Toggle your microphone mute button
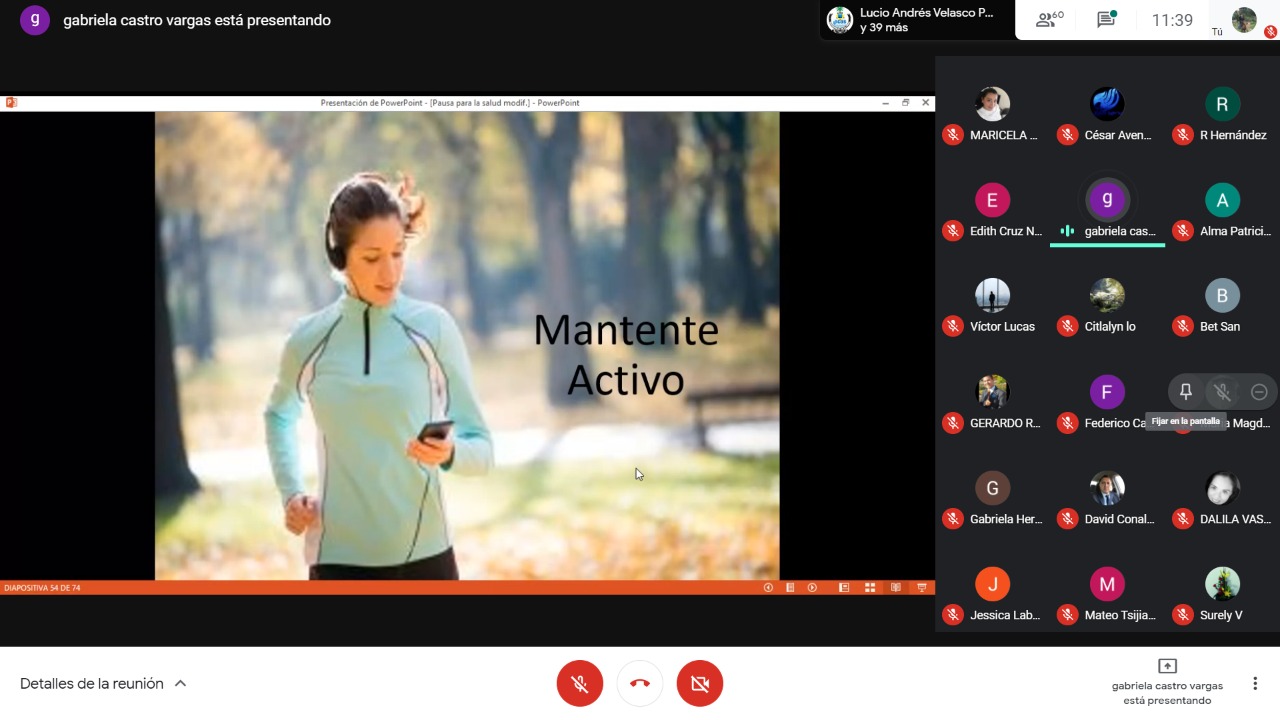The image size is (1280, 720). coord(580,684)
